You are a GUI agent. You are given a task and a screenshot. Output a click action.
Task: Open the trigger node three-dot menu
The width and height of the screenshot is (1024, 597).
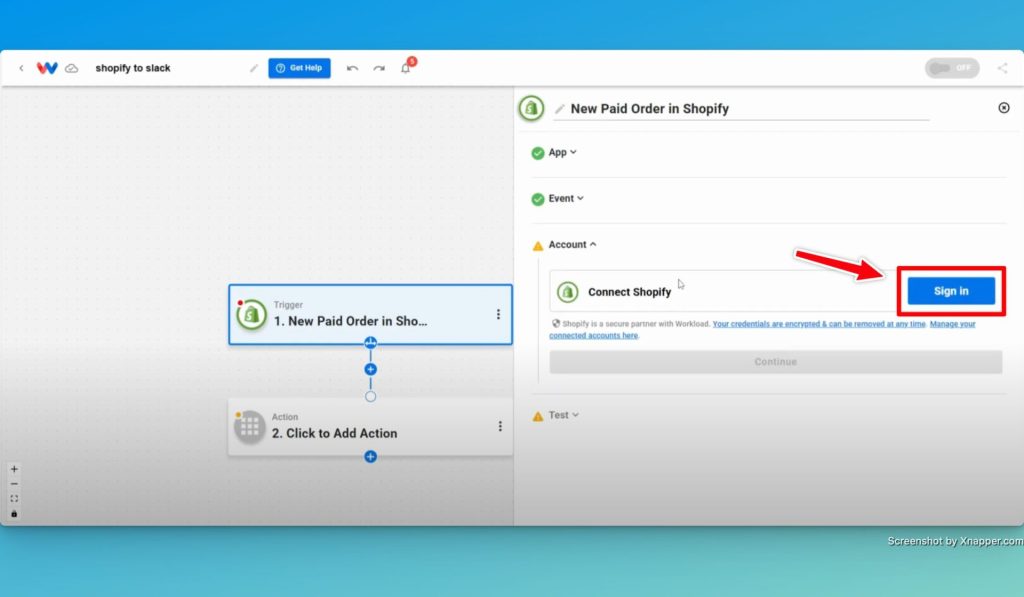(498, 314)
